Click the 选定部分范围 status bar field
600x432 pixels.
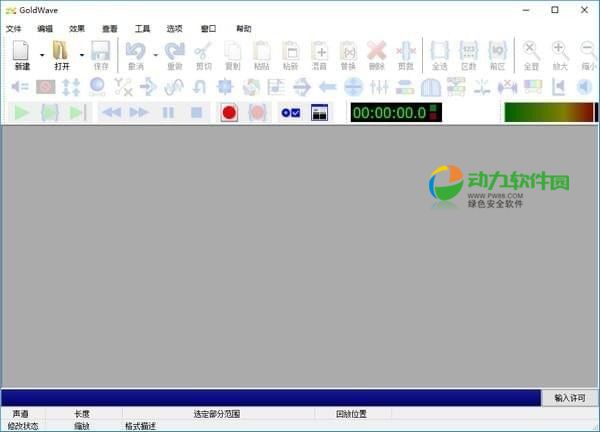tap(218, 414)
